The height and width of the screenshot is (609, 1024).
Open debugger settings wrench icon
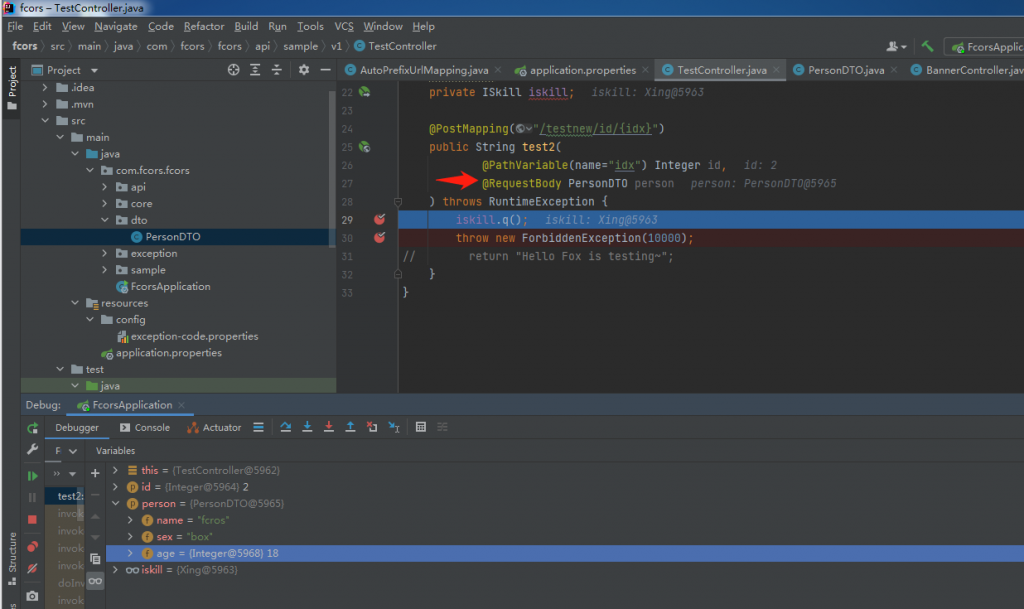(32, 449)
